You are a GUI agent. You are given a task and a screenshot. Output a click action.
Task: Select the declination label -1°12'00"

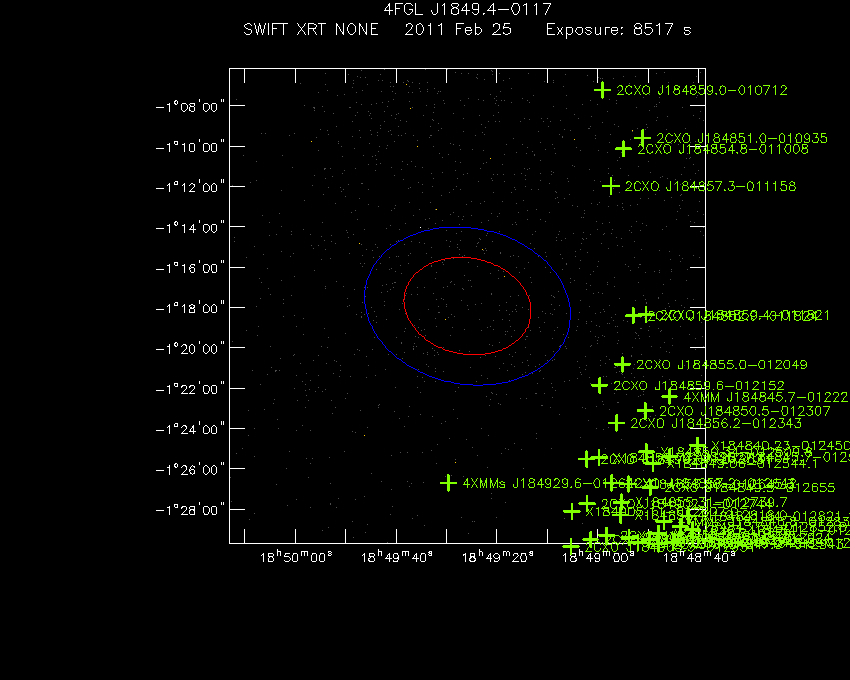190,187
